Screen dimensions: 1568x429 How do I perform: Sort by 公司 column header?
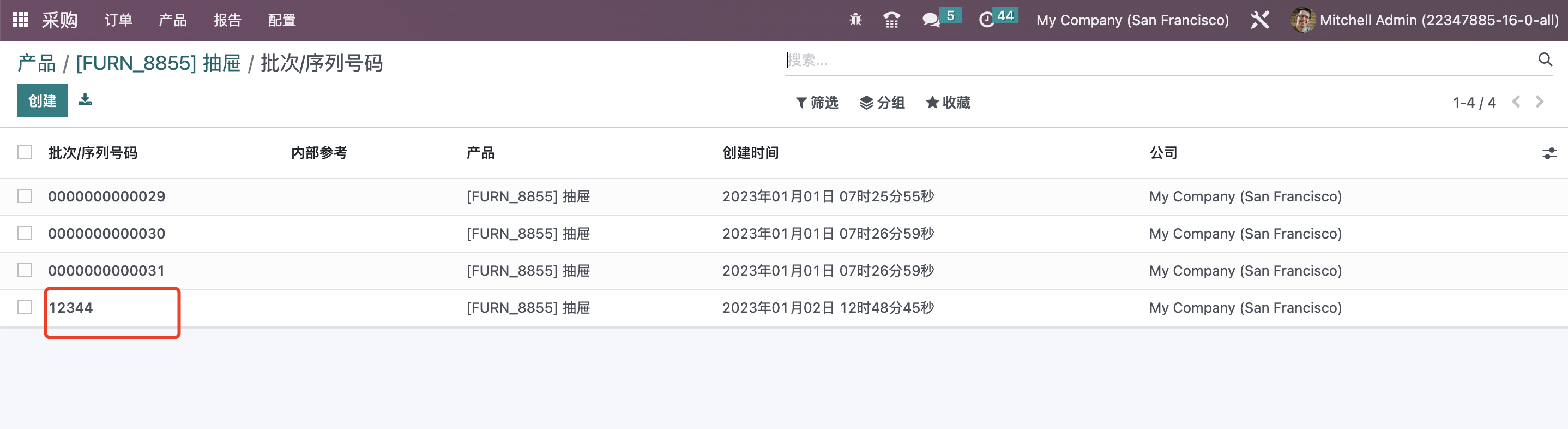[1163, 153]
